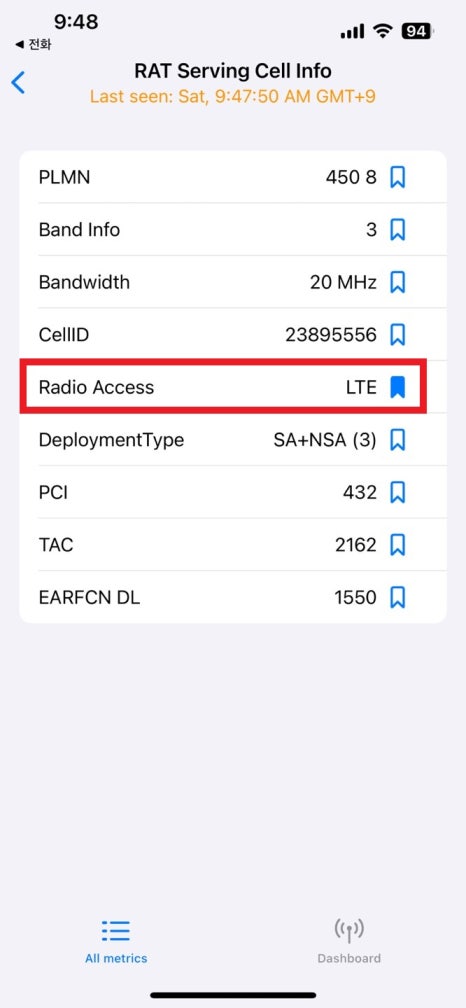
Task: Tap the Wi-Fi status icon
Action: coord(384,30)
